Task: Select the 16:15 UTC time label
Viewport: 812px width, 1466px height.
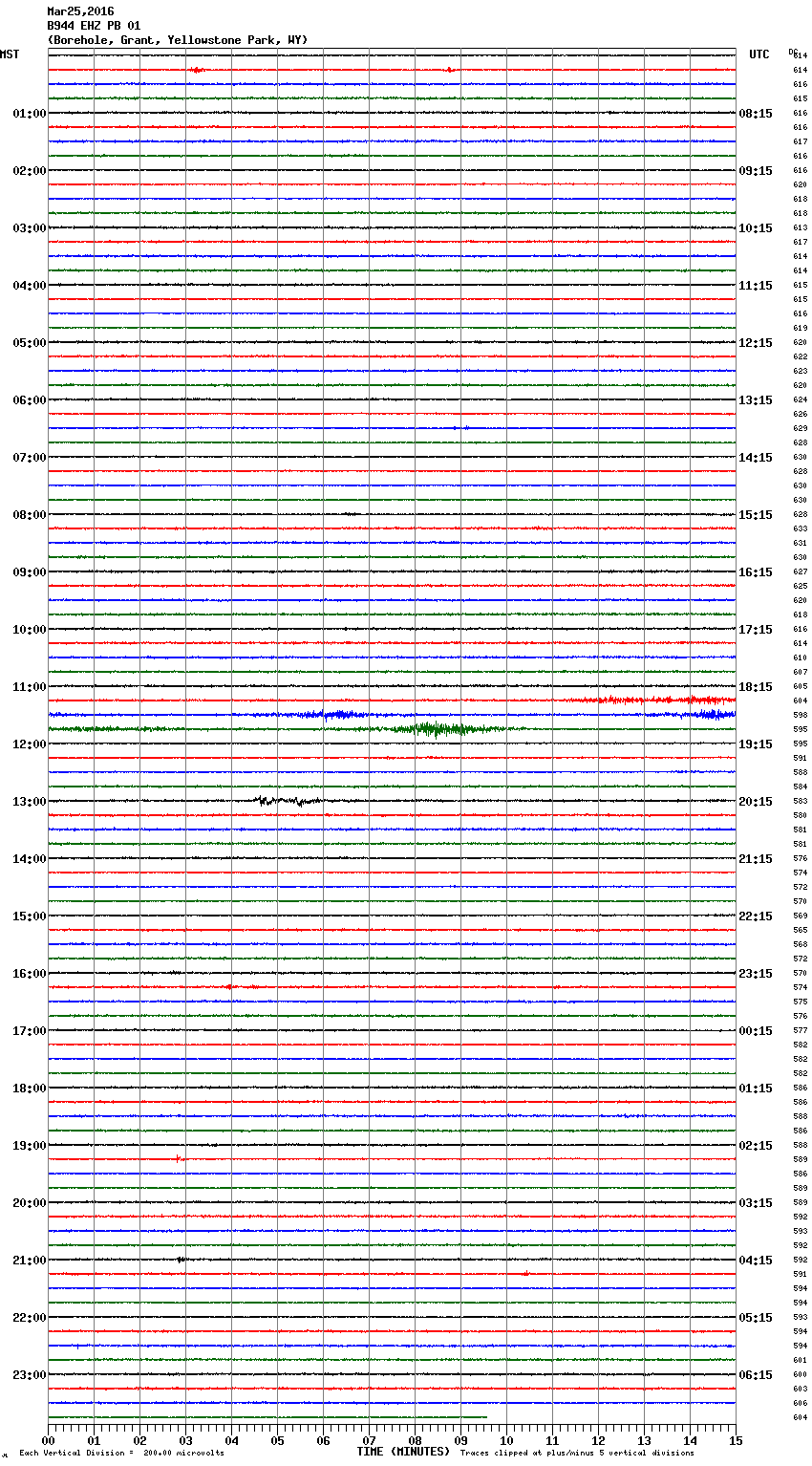Action: pyautogui.click(x=756, y=572)
